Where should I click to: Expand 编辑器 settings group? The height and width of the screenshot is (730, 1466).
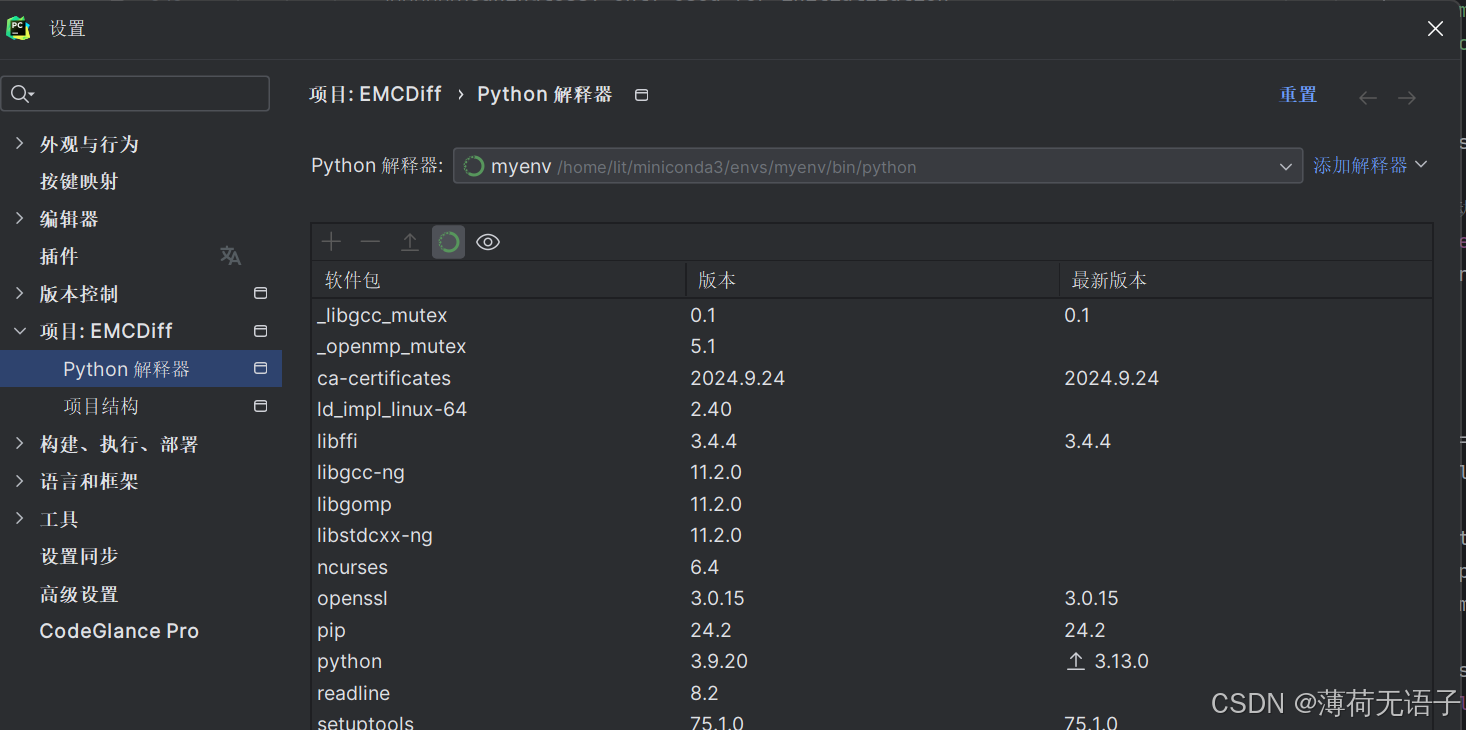19,218
